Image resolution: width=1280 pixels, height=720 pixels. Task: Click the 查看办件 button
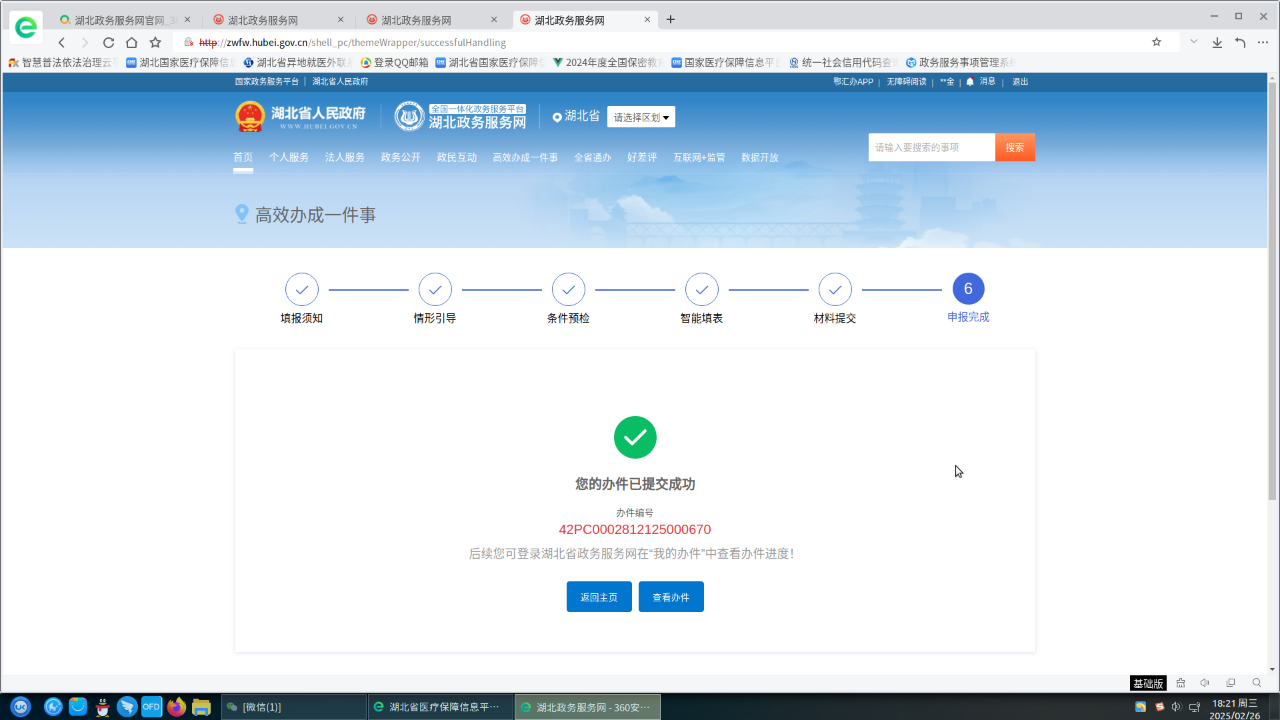coord(671,597)
